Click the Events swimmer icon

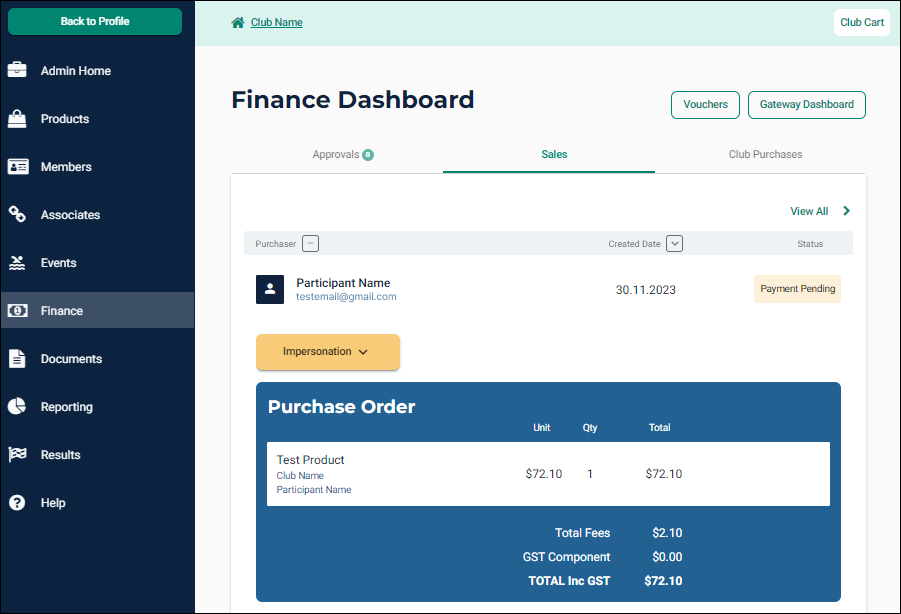pyautogui.click(x=17, y=262)
